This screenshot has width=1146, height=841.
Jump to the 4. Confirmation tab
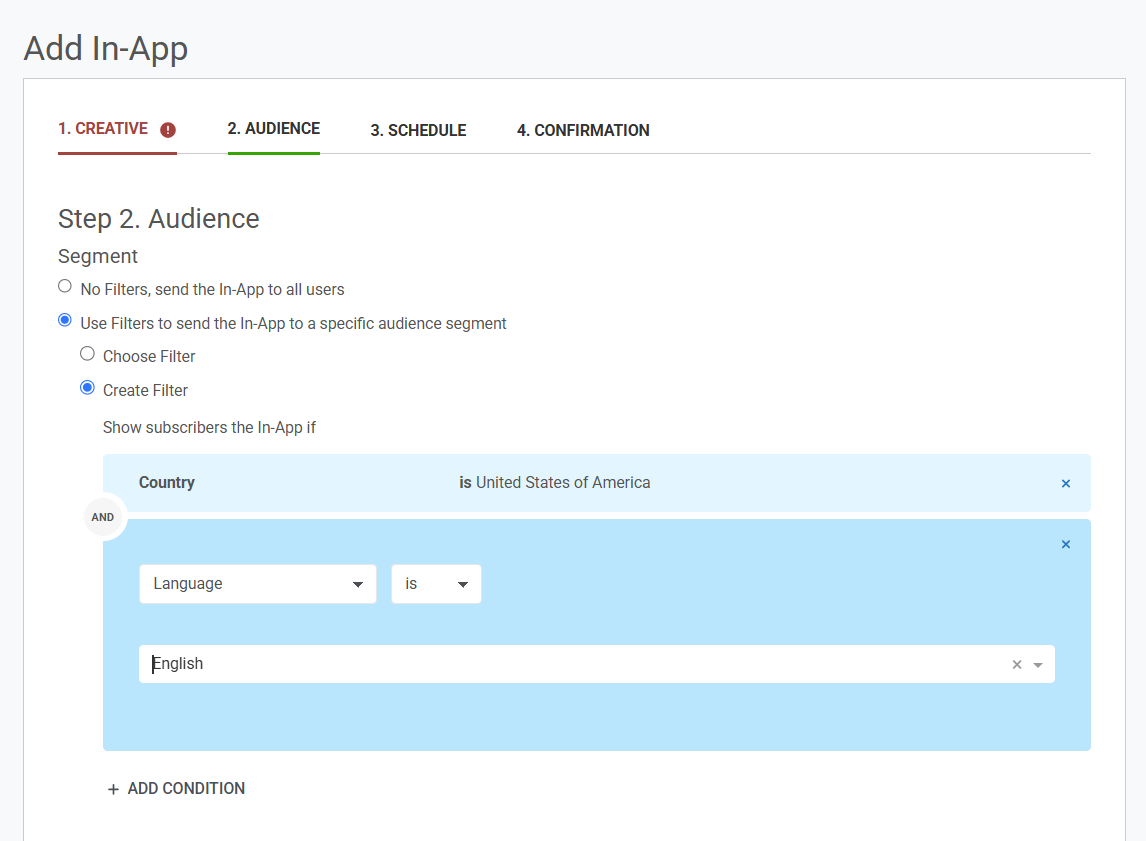point(583,130)
